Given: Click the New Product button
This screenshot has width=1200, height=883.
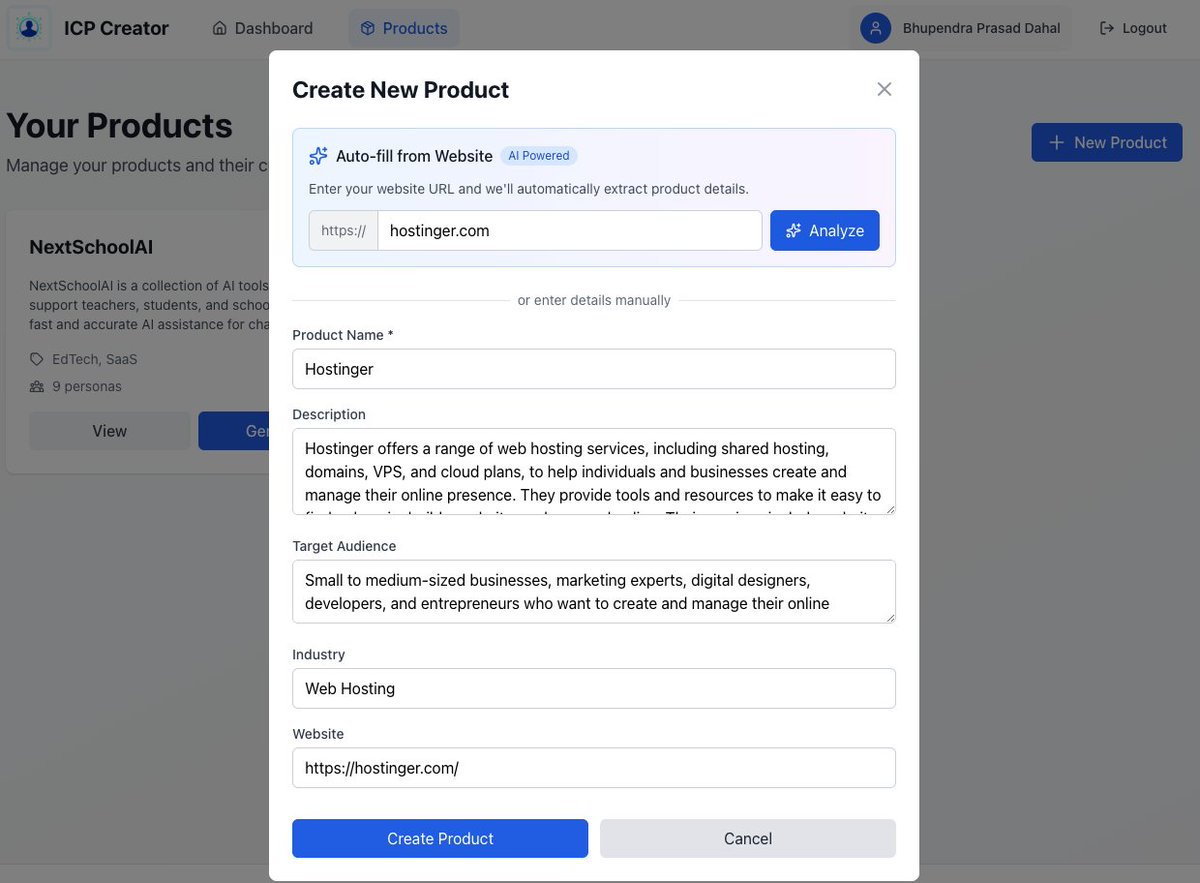Looking at the screenshot, I should [x=1107, y=142].
